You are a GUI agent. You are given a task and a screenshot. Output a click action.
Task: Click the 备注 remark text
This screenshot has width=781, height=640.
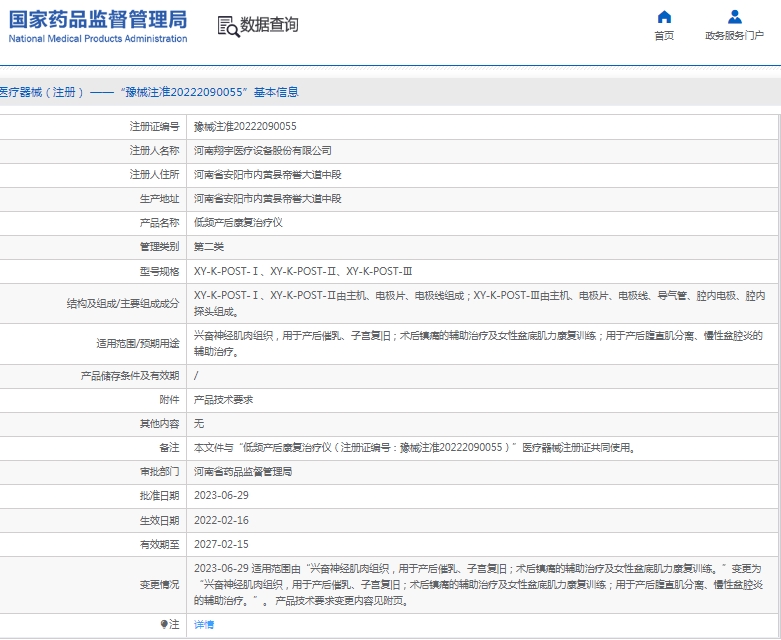coord(415,448)
